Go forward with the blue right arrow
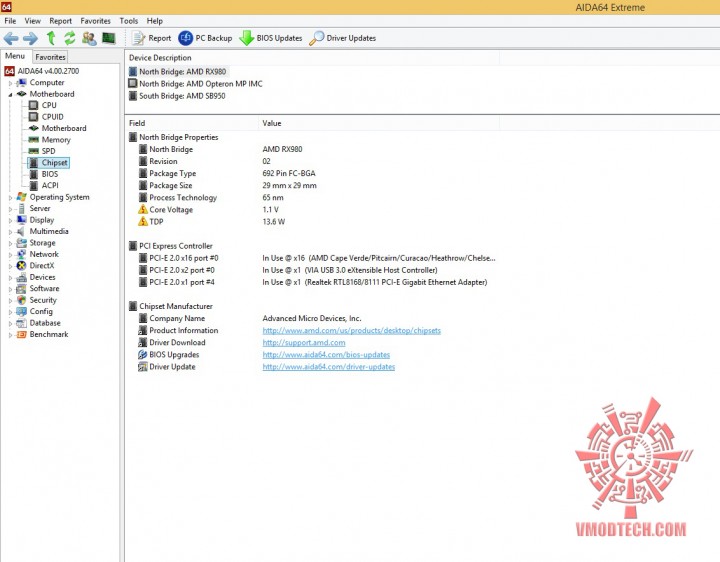720x562 pixels. click(x=30, y=38)
